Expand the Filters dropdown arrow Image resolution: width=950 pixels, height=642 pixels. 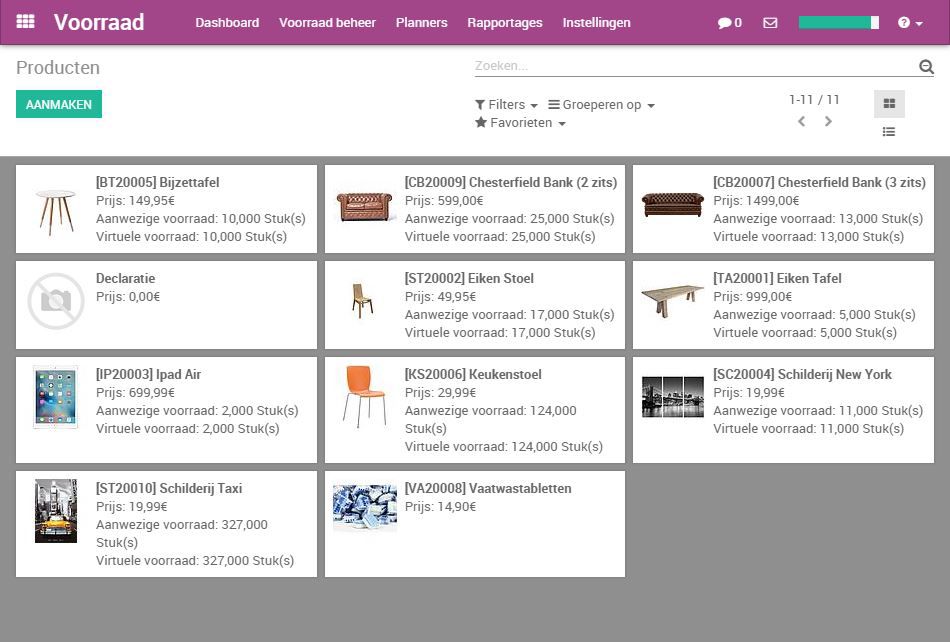532,104
